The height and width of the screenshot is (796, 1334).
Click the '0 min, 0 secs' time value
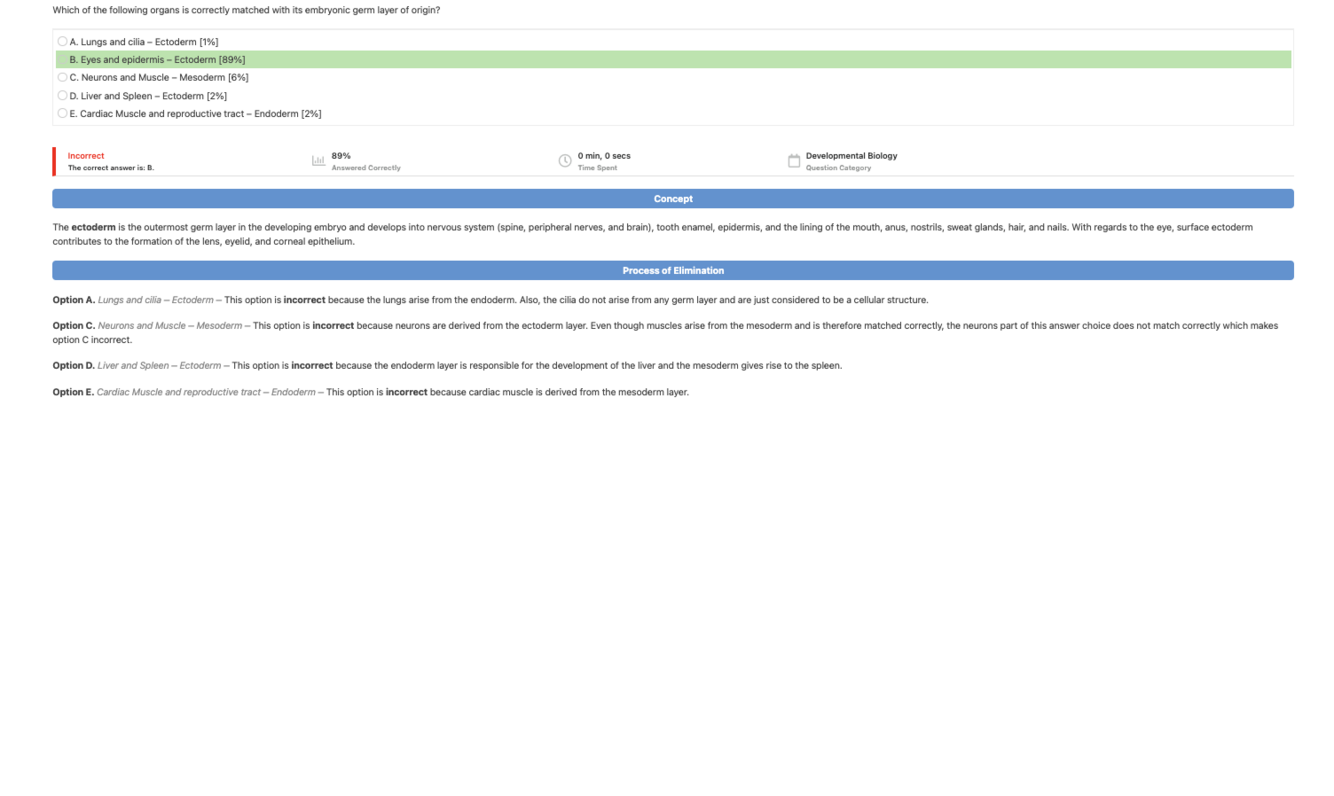click(x=604, y=156)
